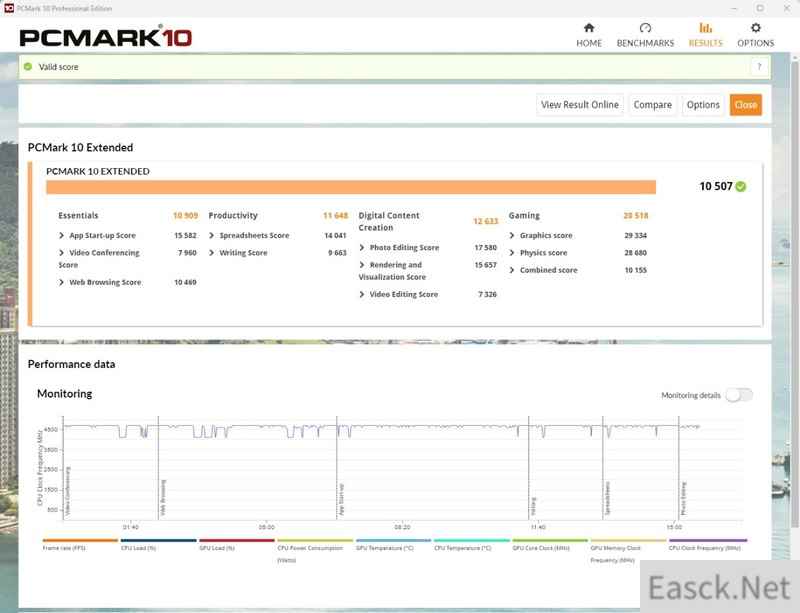800x613 pixels.
Task: Select the Frame rate (FPS) legend swatch
Action: [x=80, y=540]
